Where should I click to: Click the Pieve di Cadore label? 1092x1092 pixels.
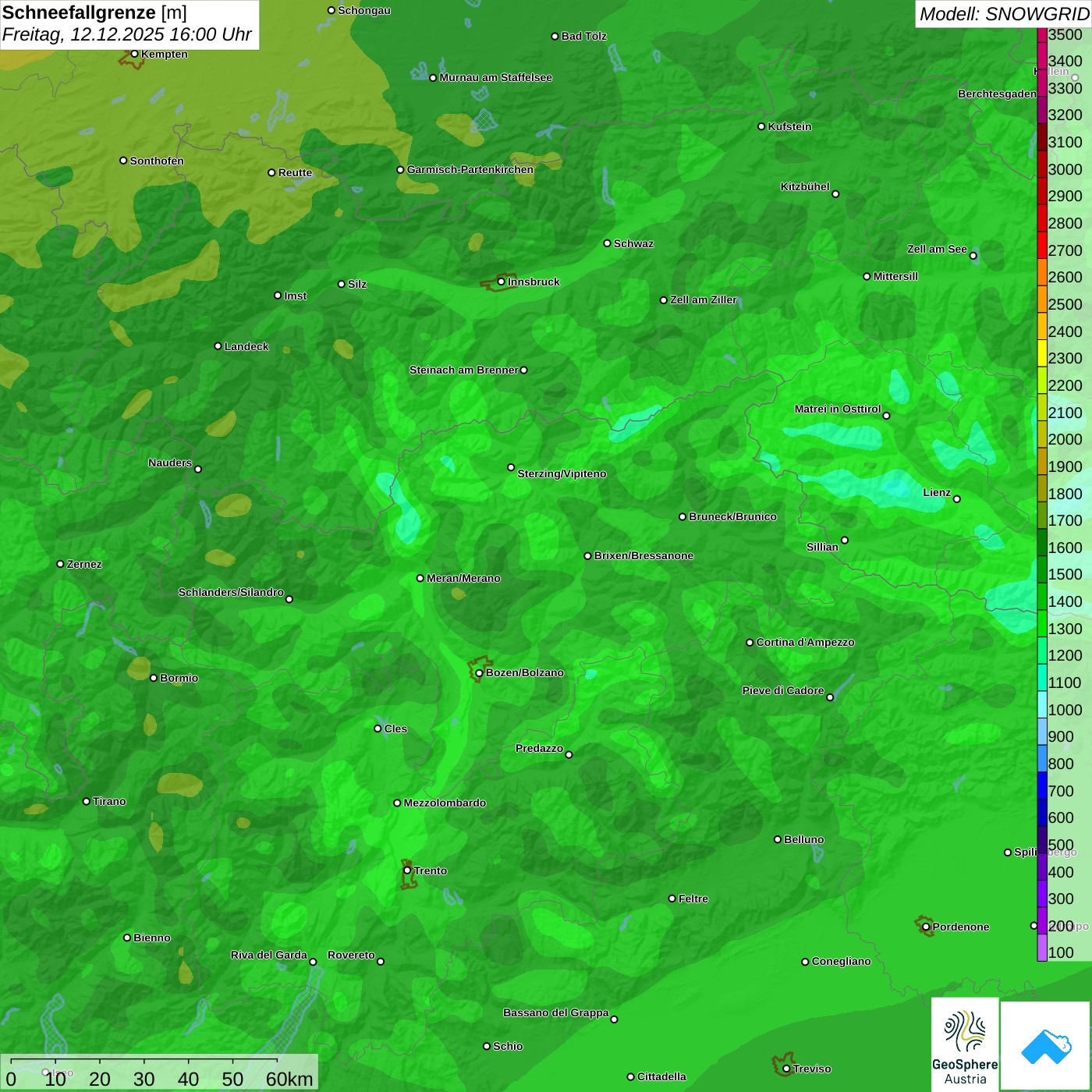pyautogui.click(x=783, y=690)
